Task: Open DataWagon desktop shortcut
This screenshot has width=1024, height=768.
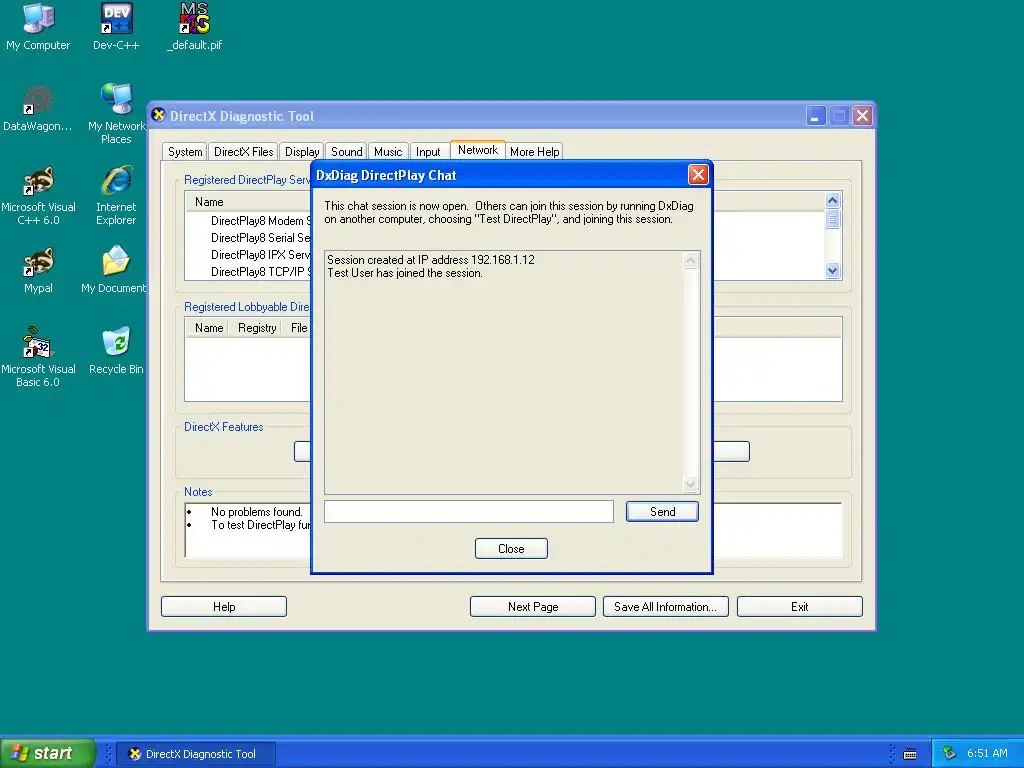Action: click(x=38, y=108)
